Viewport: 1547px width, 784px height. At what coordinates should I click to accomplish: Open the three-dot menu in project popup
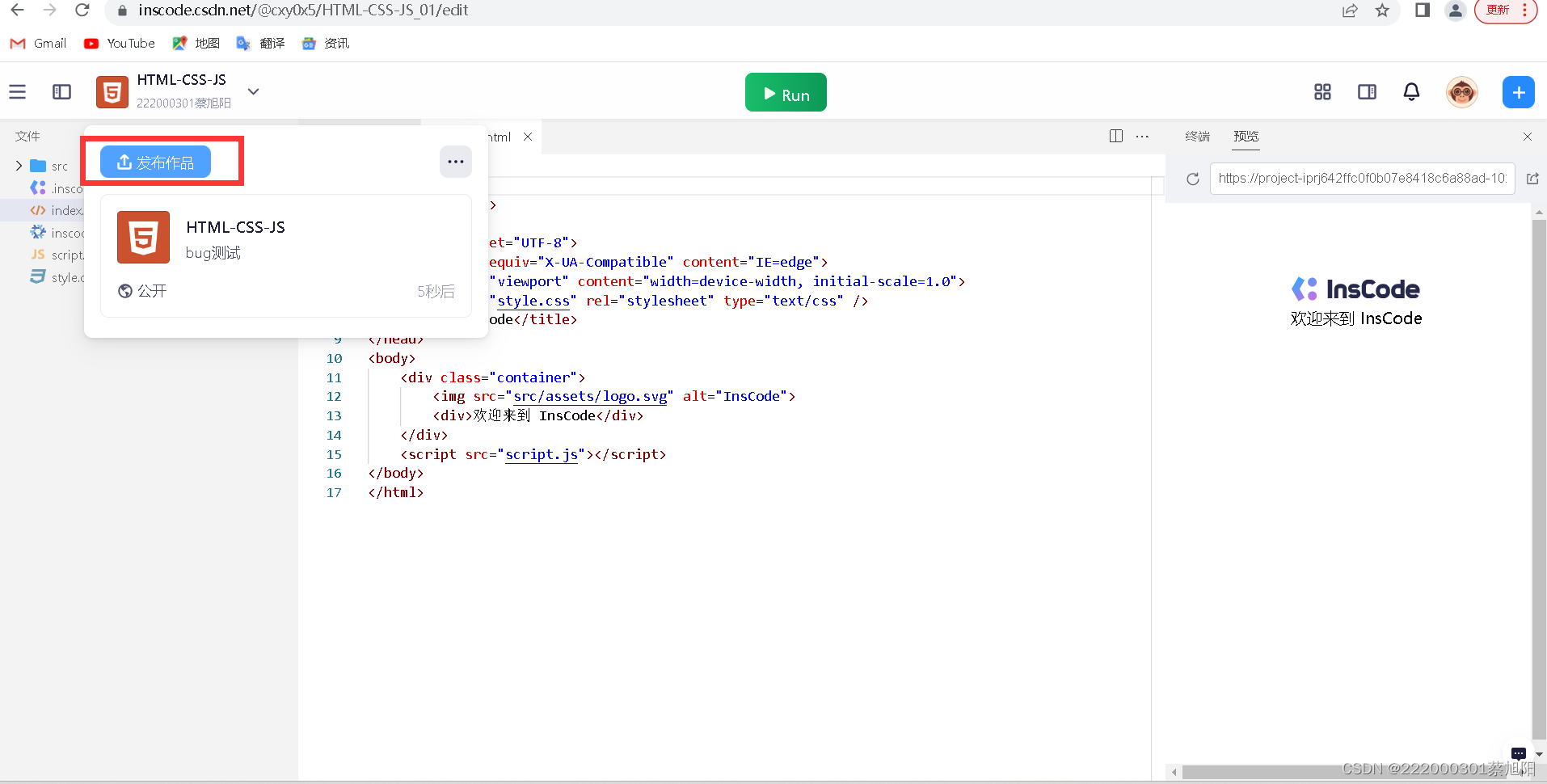click(456, 162)
